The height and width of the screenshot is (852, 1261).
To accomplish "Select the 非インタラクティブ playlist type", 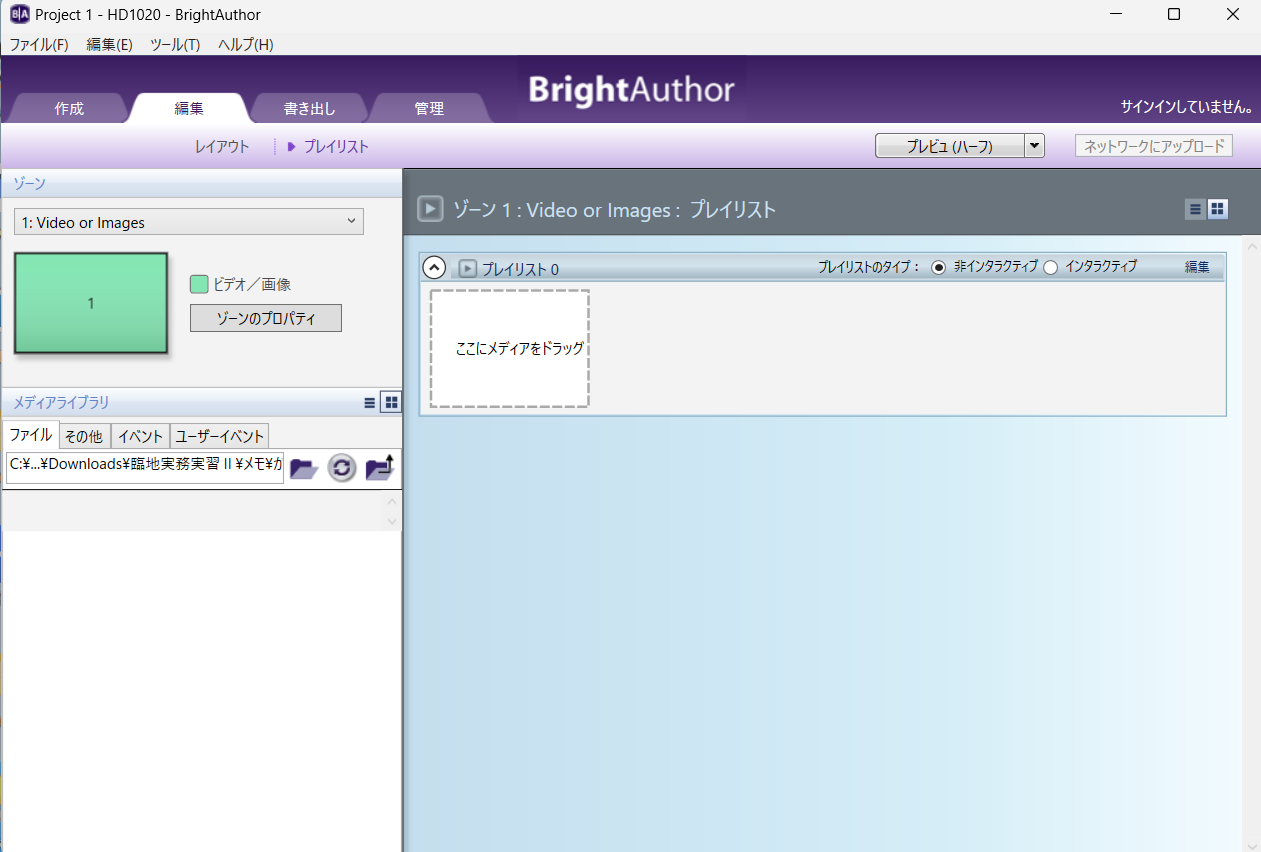I will [937, 267].
